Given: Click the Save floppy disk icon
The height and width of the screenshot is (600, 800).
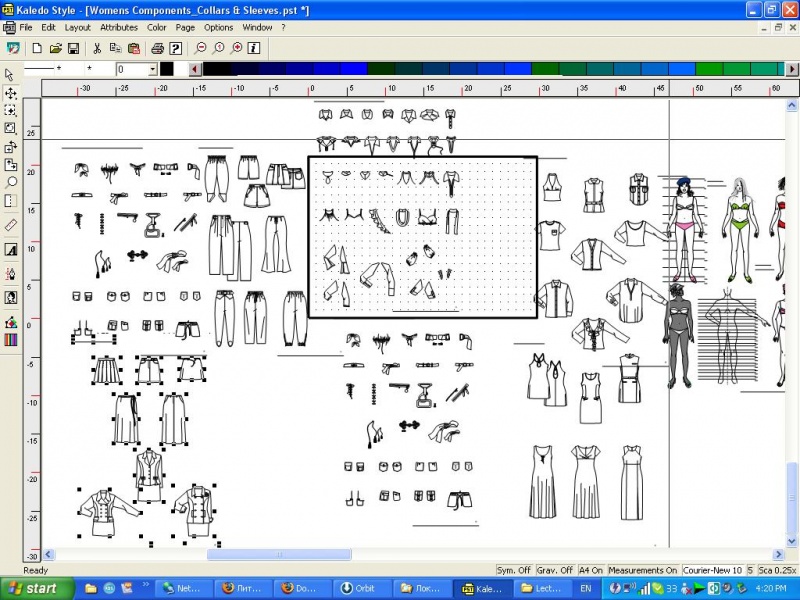Looking at the screenshot, I should point(73,48).
